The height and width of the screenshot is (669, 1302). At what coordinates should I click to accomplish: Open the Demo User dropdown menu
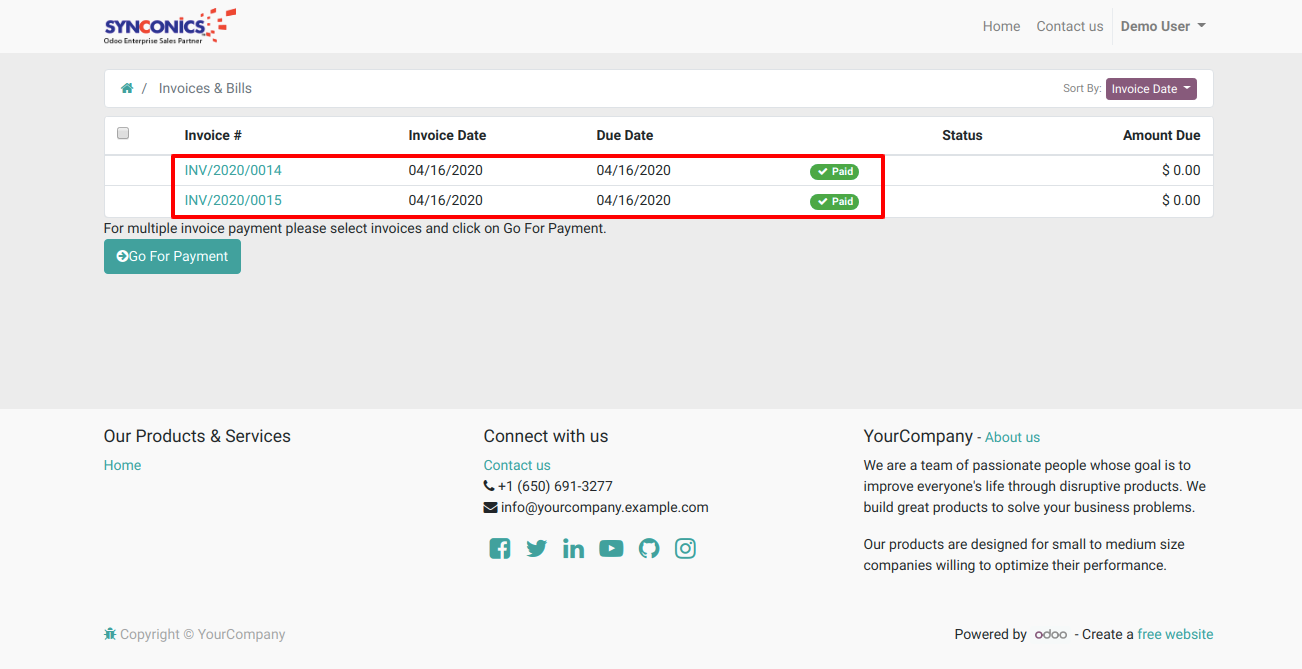coord(1162,26)
